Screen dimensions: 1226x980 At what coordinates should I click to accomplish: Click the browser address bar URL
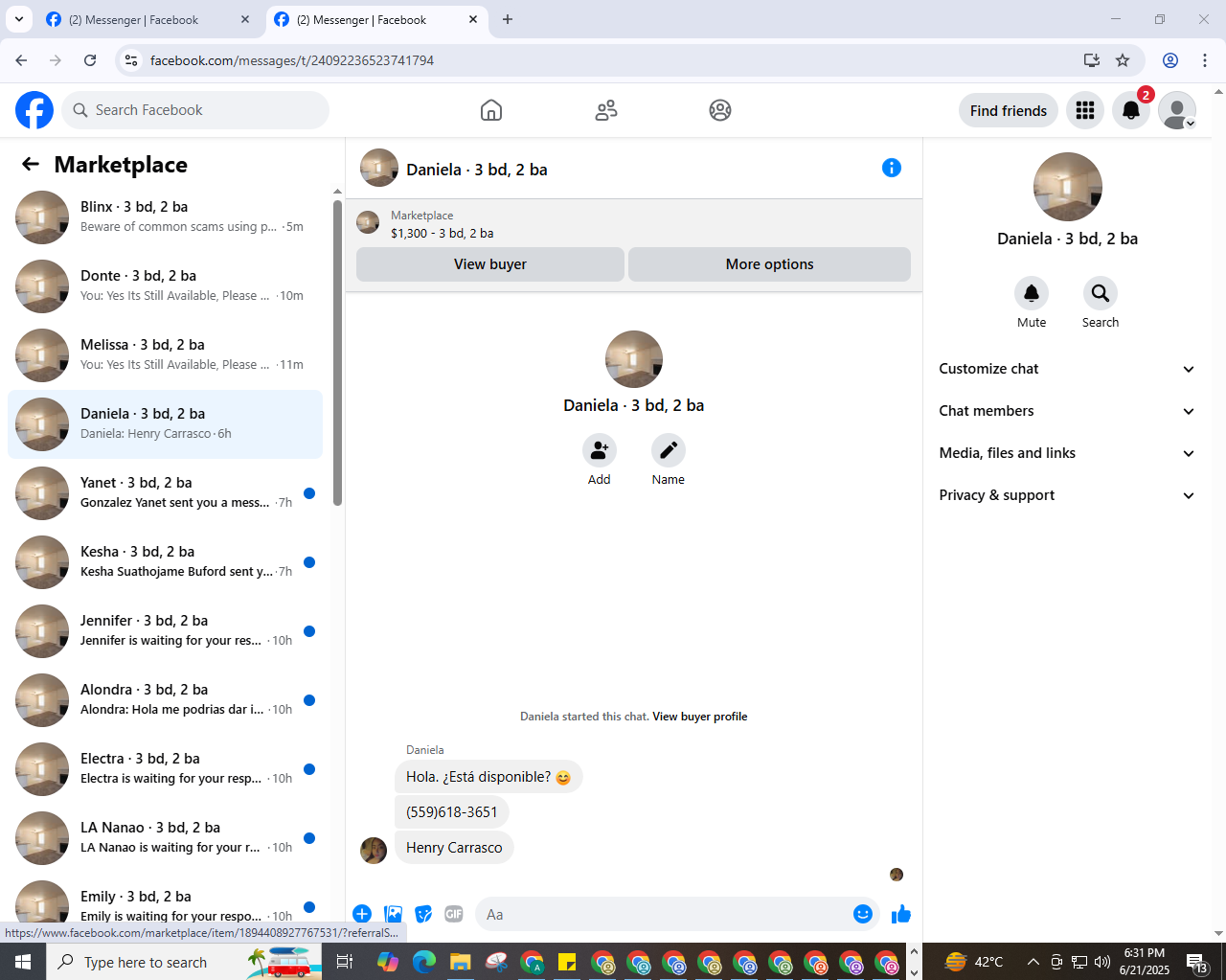(292, 60)
